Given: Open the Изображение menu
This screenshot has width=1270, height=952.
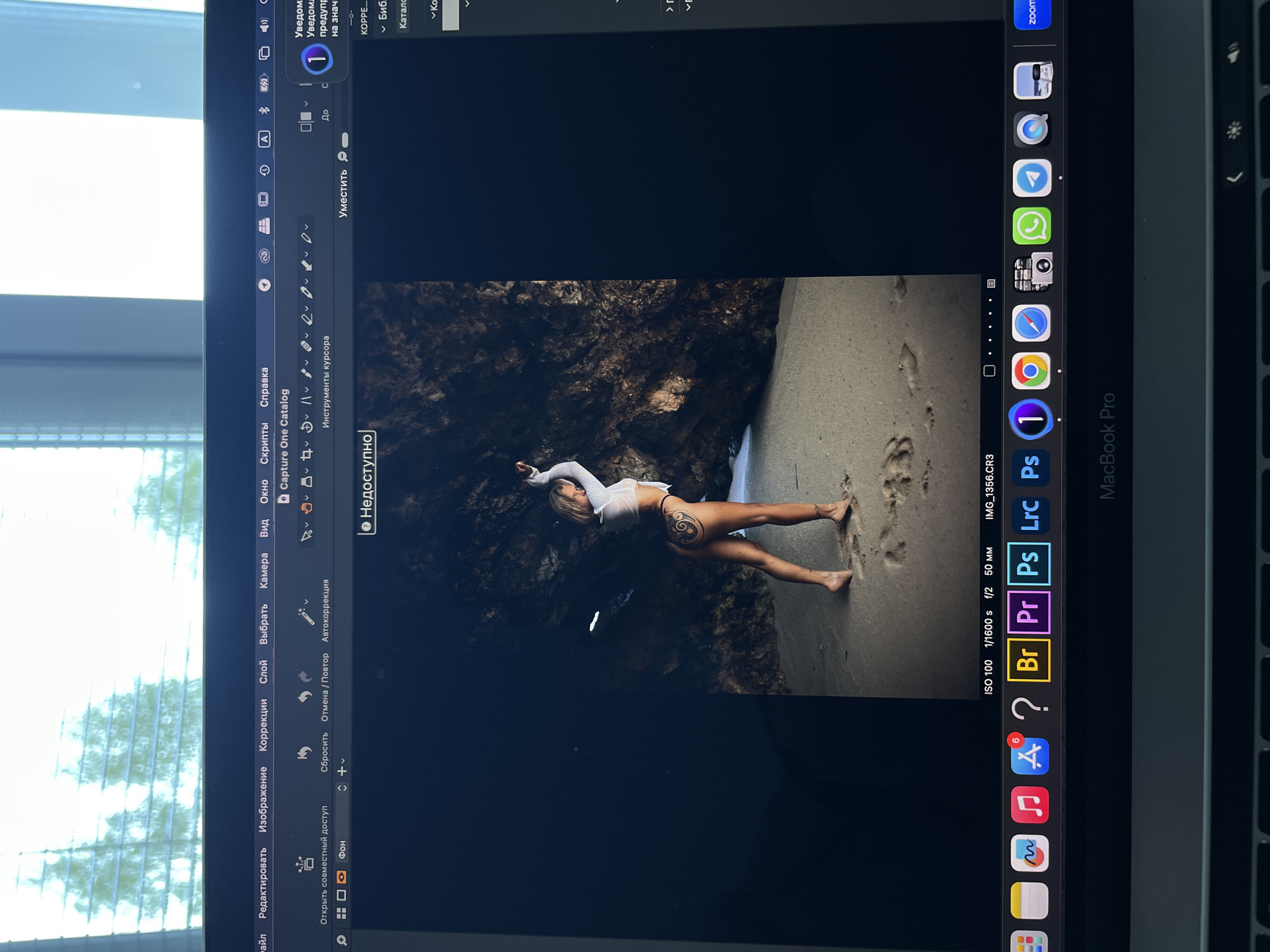Looking at the screenshot, I should (x=264, y=800).
